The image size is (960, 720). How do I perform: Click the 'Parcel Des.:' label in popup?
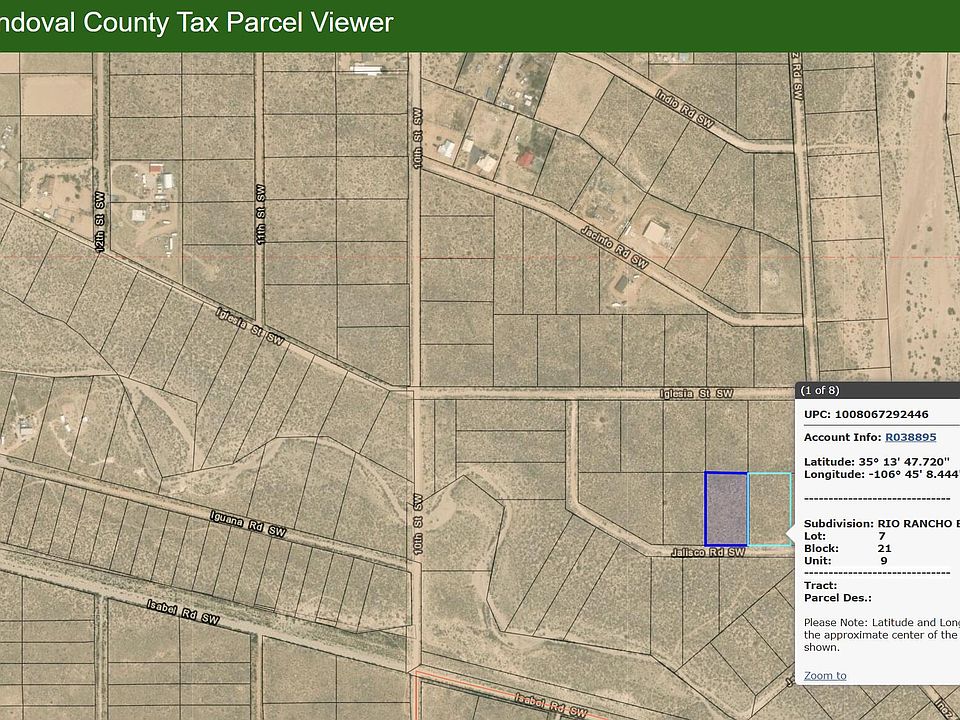click(838, 598)
